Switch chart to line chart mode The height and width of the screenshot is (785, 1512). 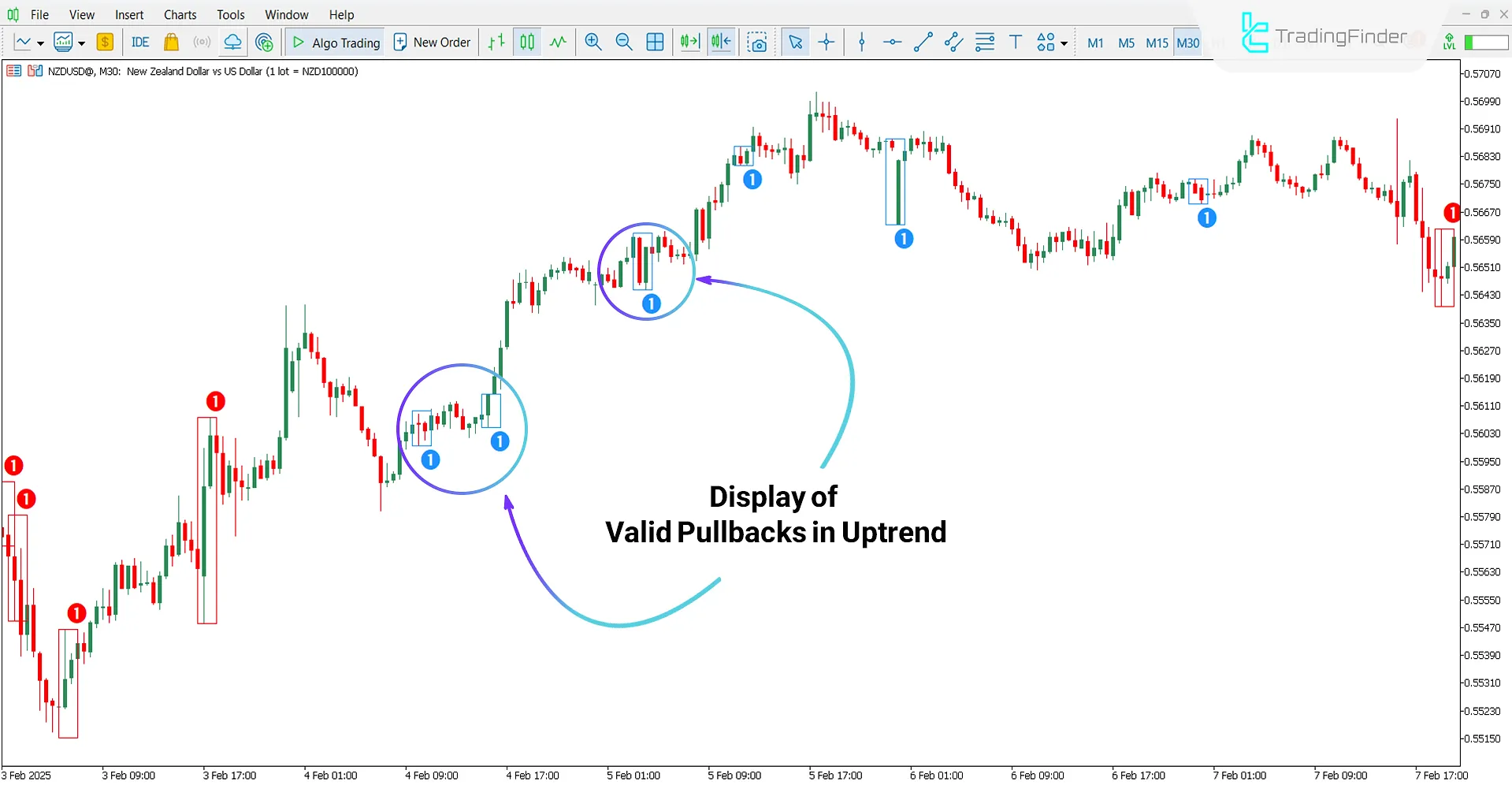tap(22, 42)
